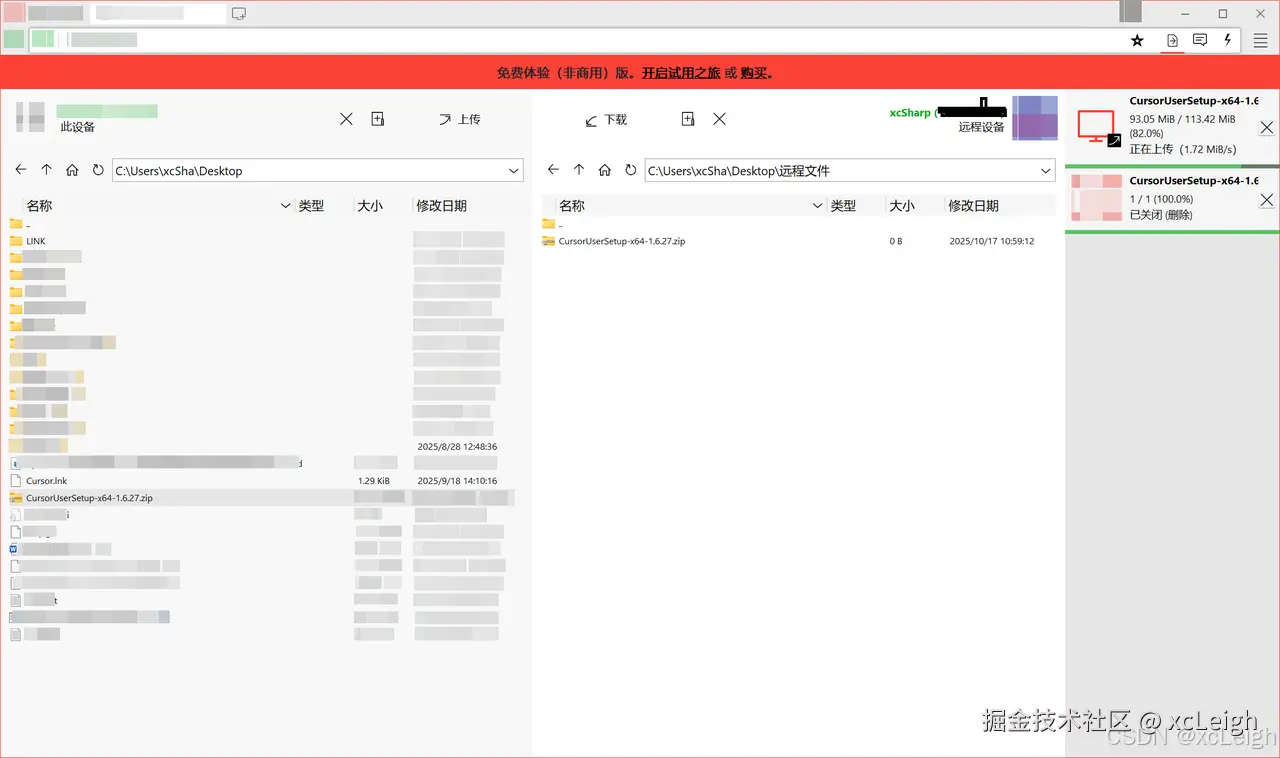Click the 购买 purchase link

click(x=752, y=72)
